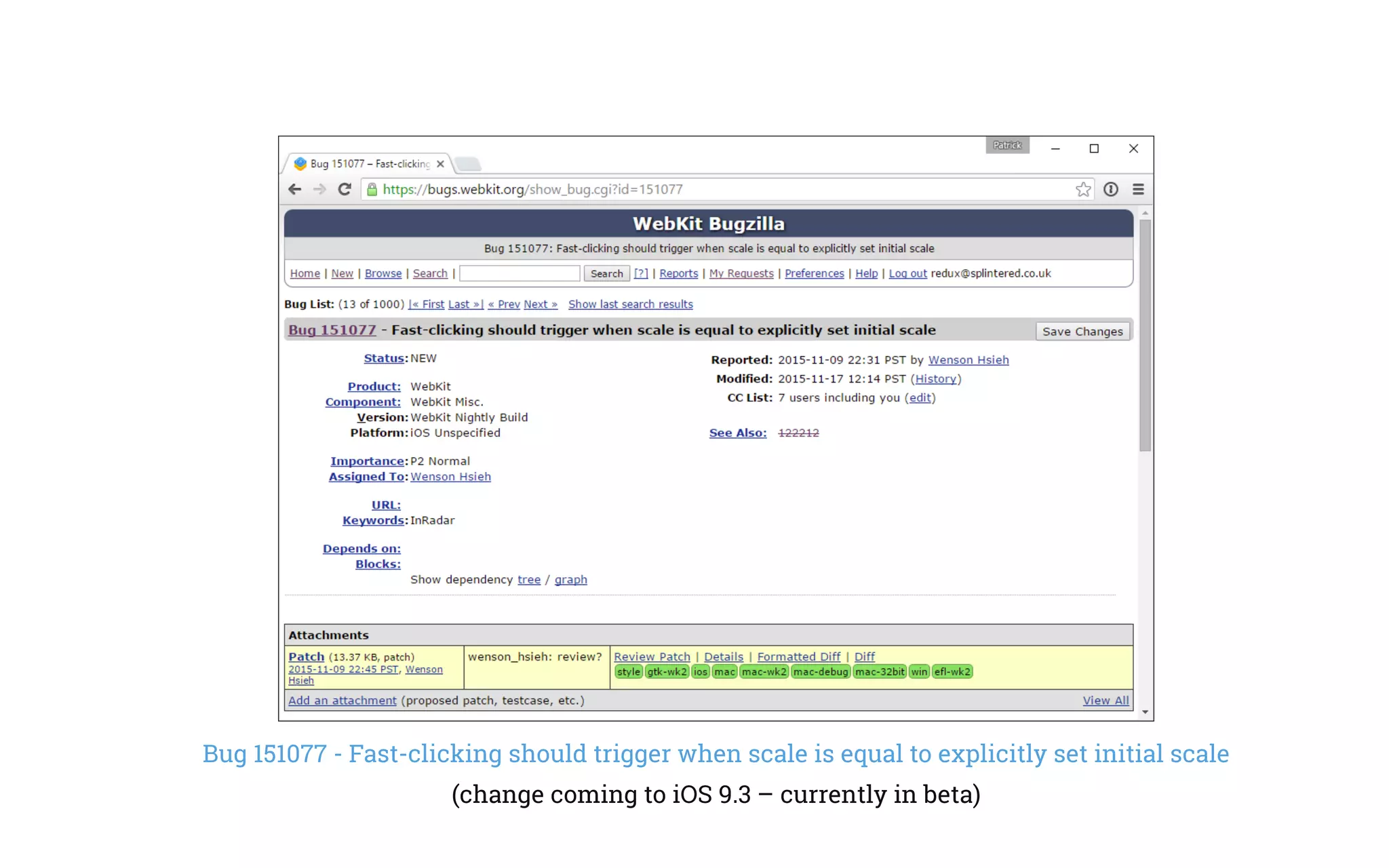
Task: Click the 2015-11-09 22:45 PST attachment date
Action: coord(344,669)
